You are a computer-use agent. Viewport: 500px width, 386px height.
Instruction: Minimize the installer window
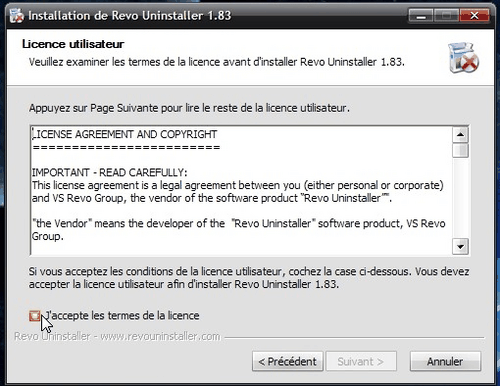(421, 16)
